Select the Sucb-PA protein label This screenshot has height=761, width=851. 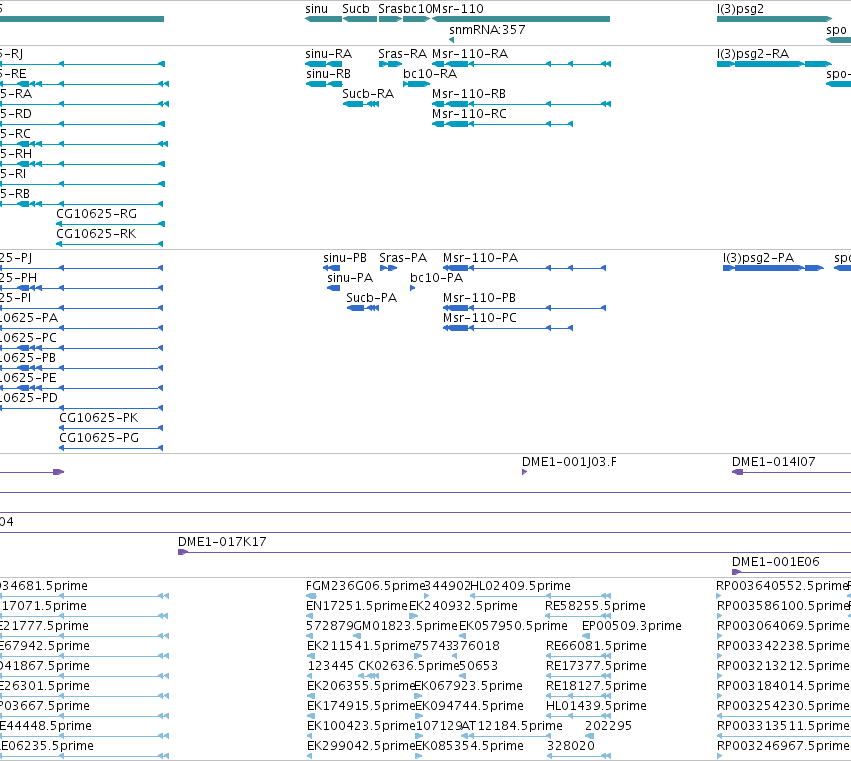click(x=371, y=298)
